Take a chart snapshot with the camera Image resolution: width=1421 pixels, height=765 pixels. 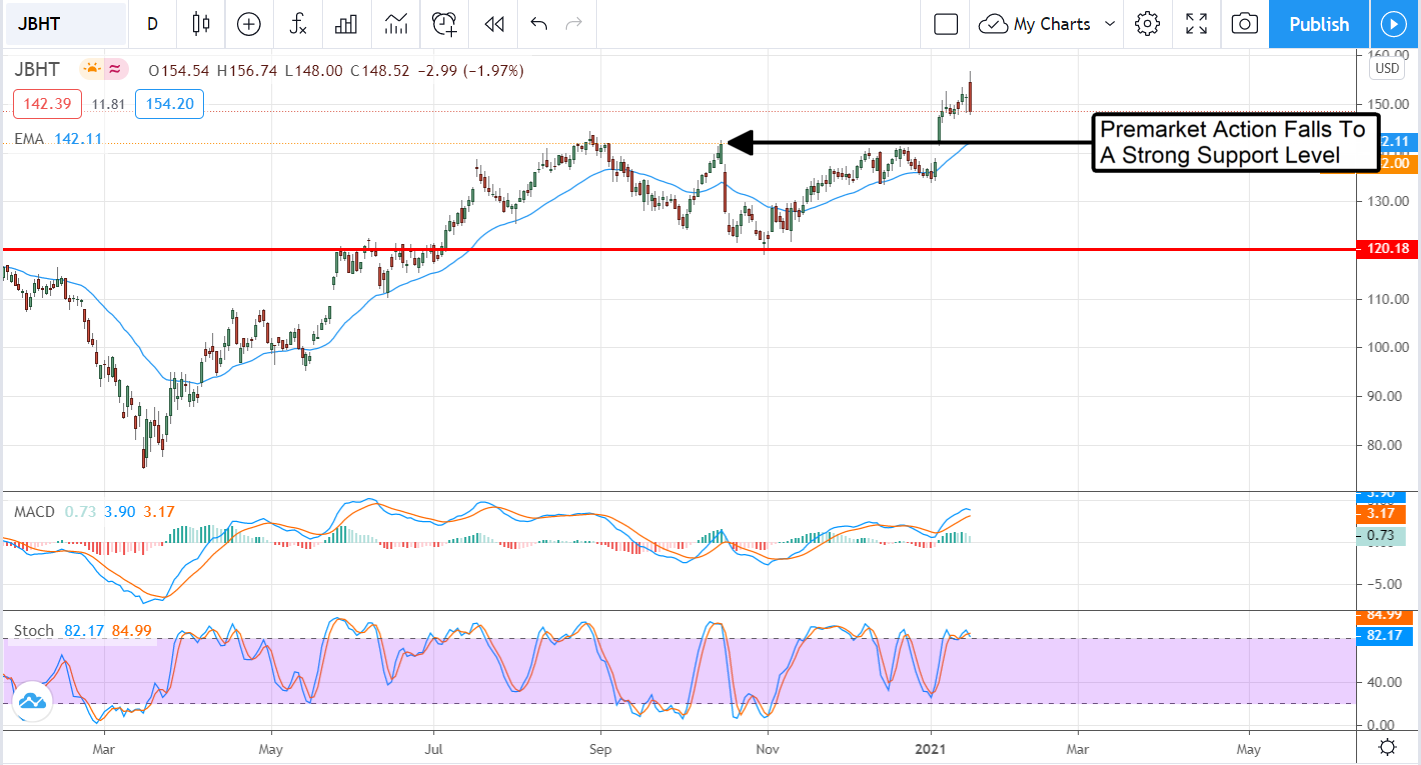[1244, 24]
